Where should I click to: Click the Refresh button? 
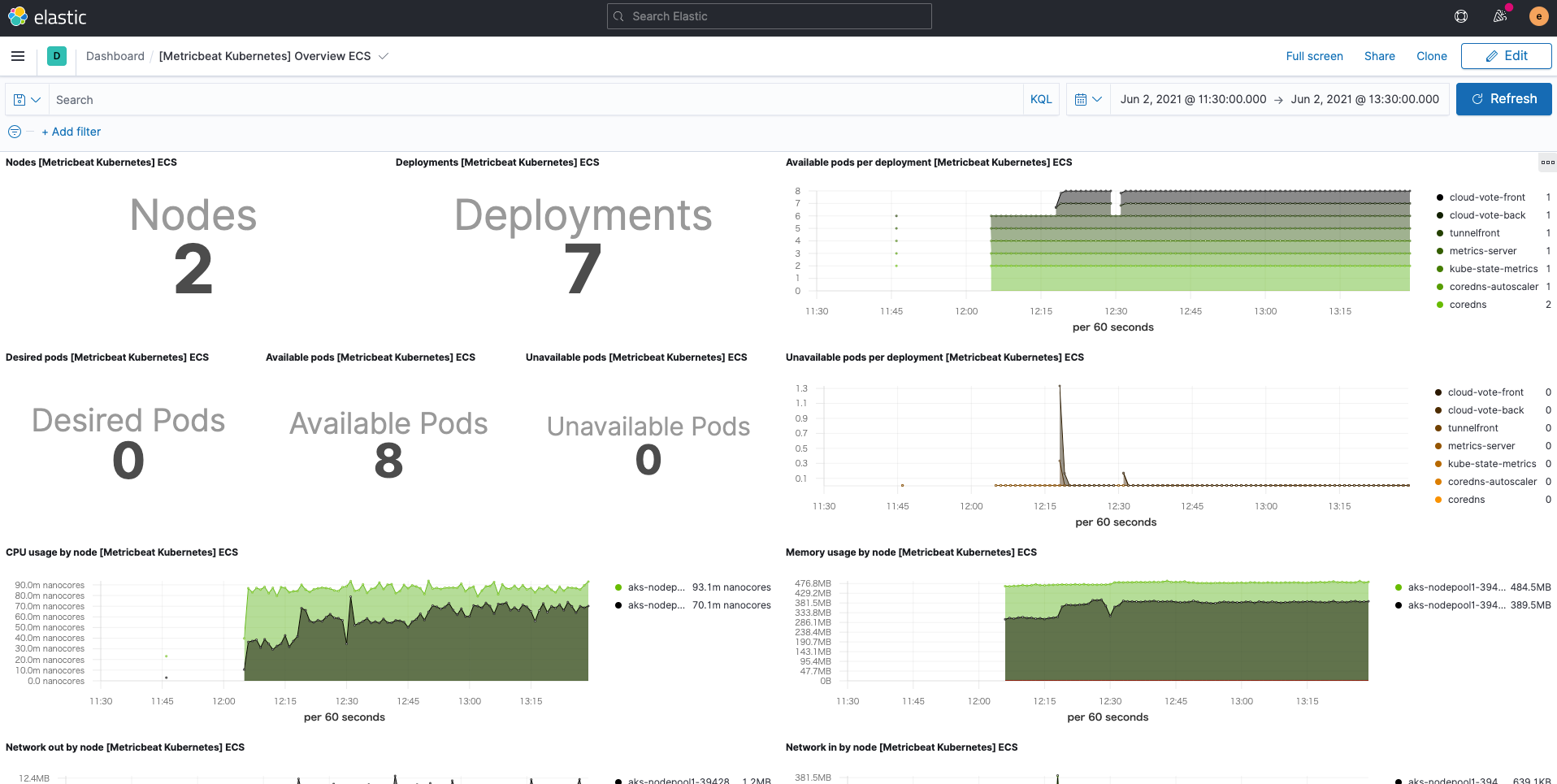(1503, 99)
